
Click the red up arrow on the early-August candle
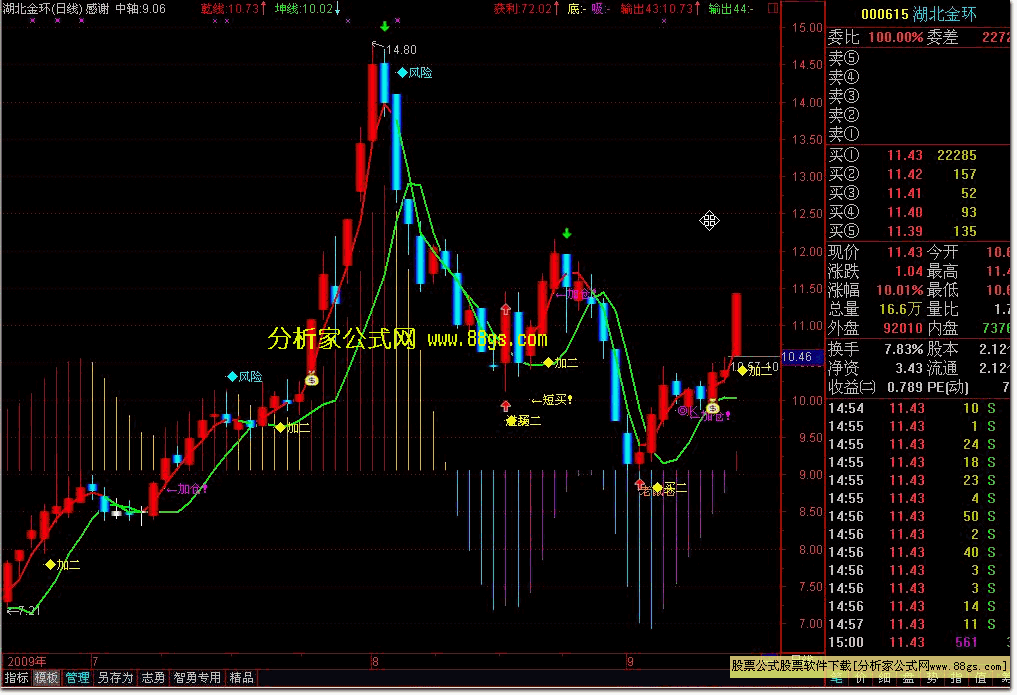(x=506, y=310)
